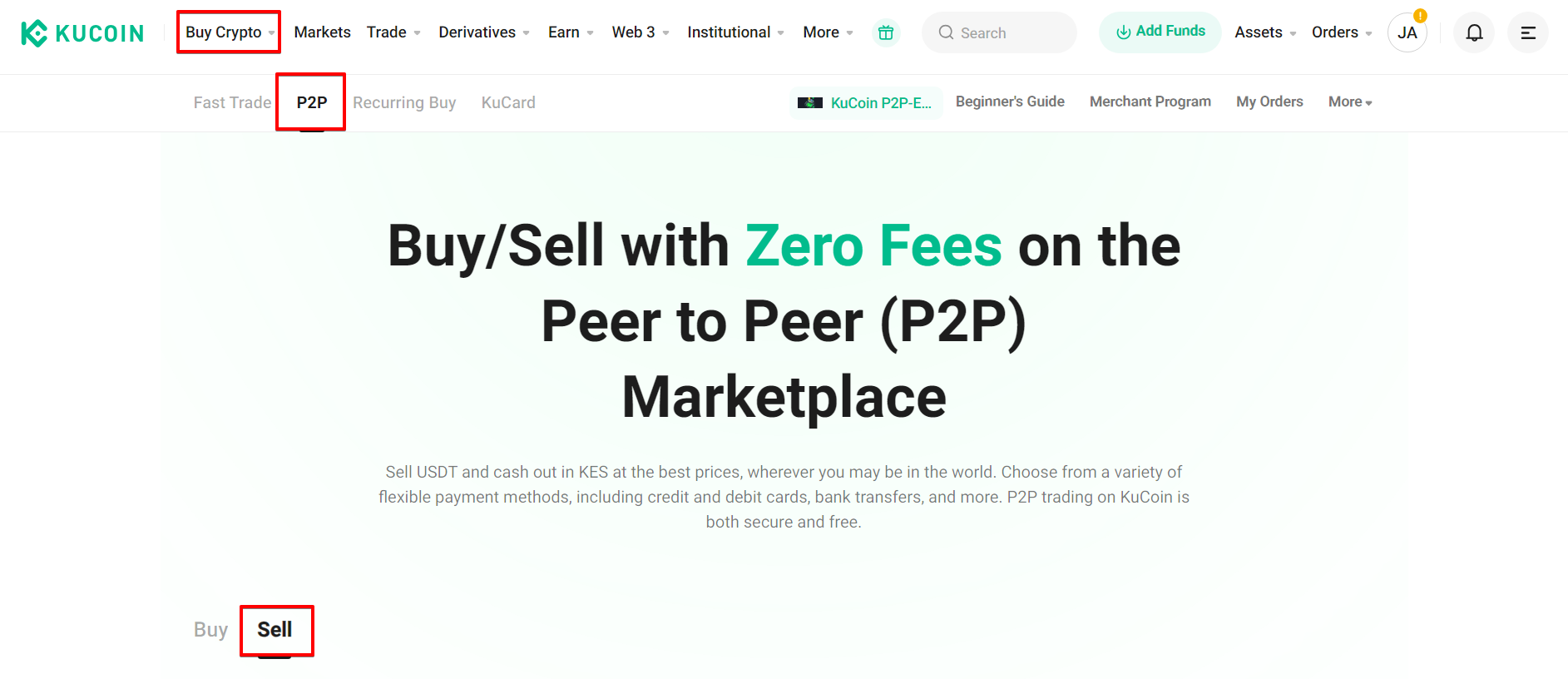Viewport: 1568px width, 679px height.
Task: Click the JA profile avatar
Action: tap(1407, 32)
